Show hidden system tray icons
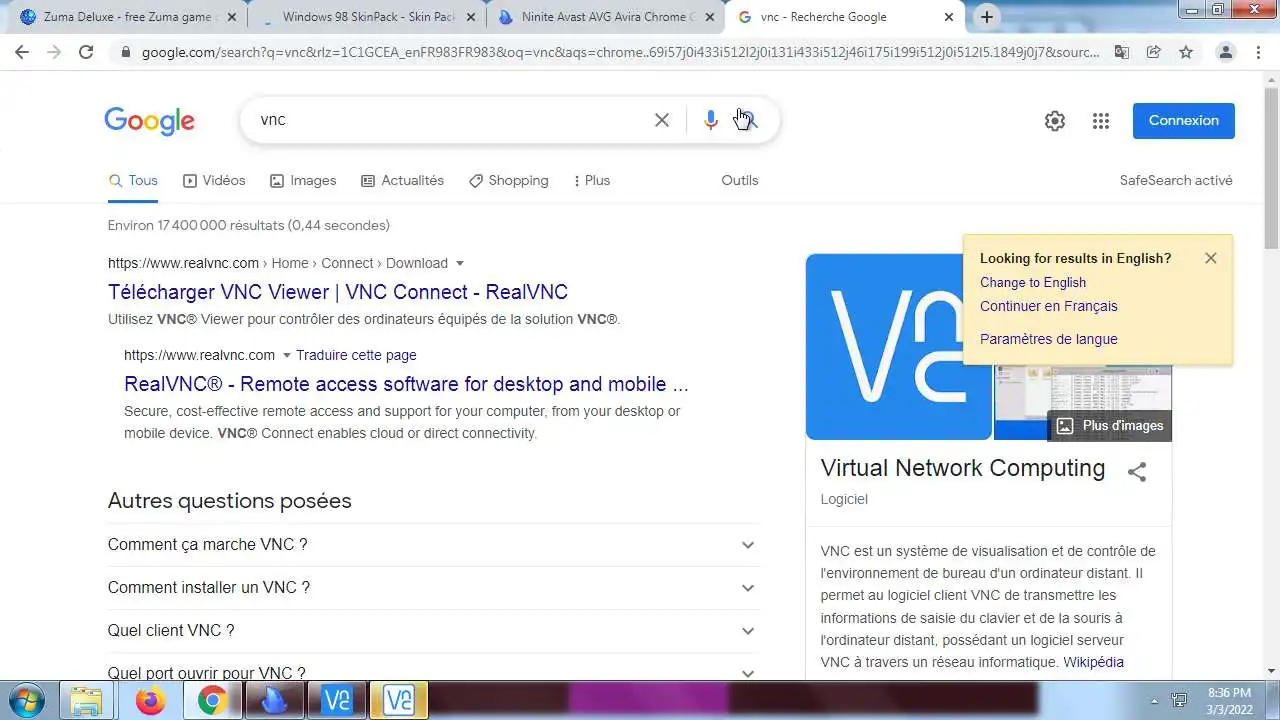Viewport: 1280px width, 720px height. [x=1155, y=700]
